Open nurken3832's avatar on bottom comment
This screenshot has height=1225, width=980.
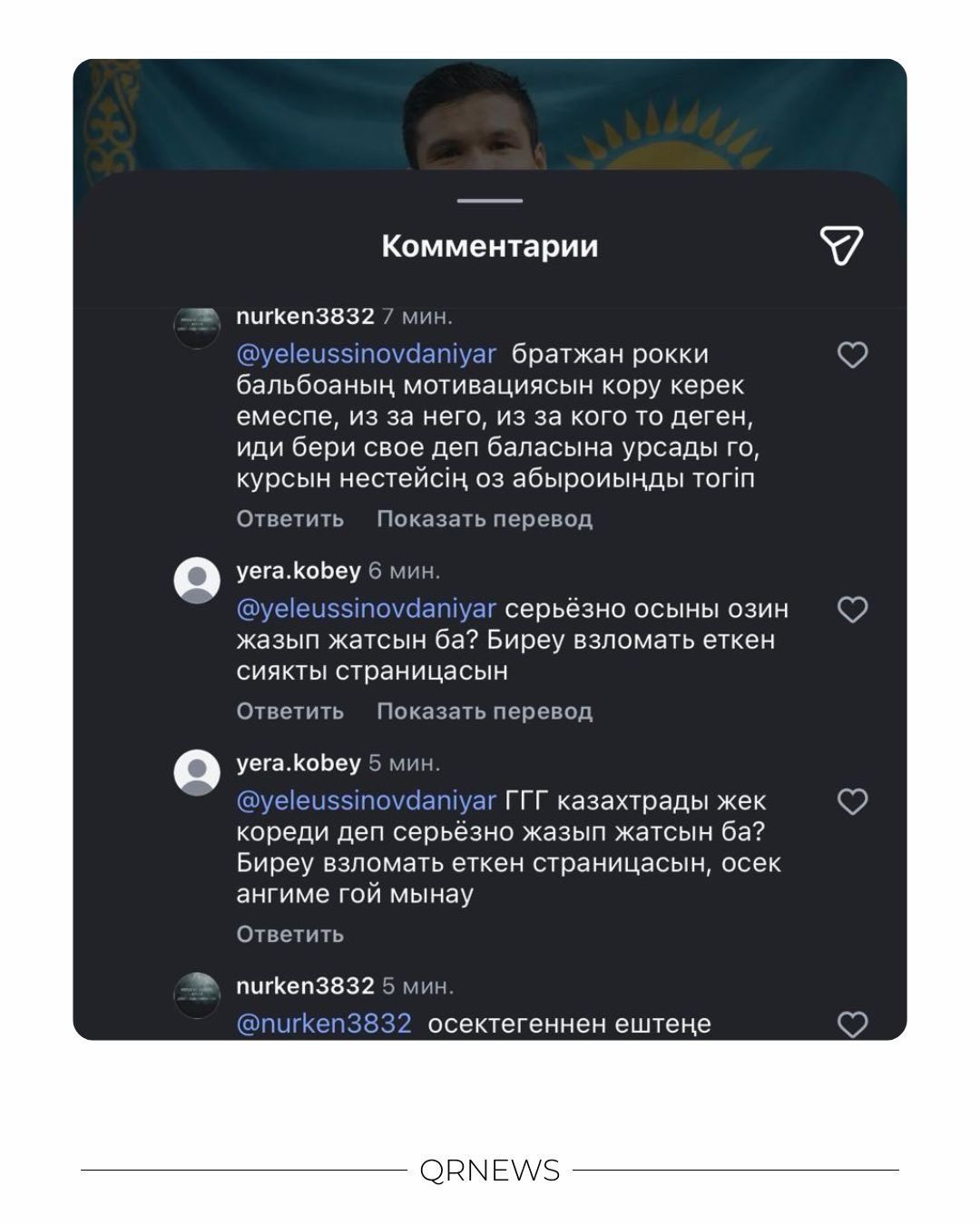[x=197, y=995]
